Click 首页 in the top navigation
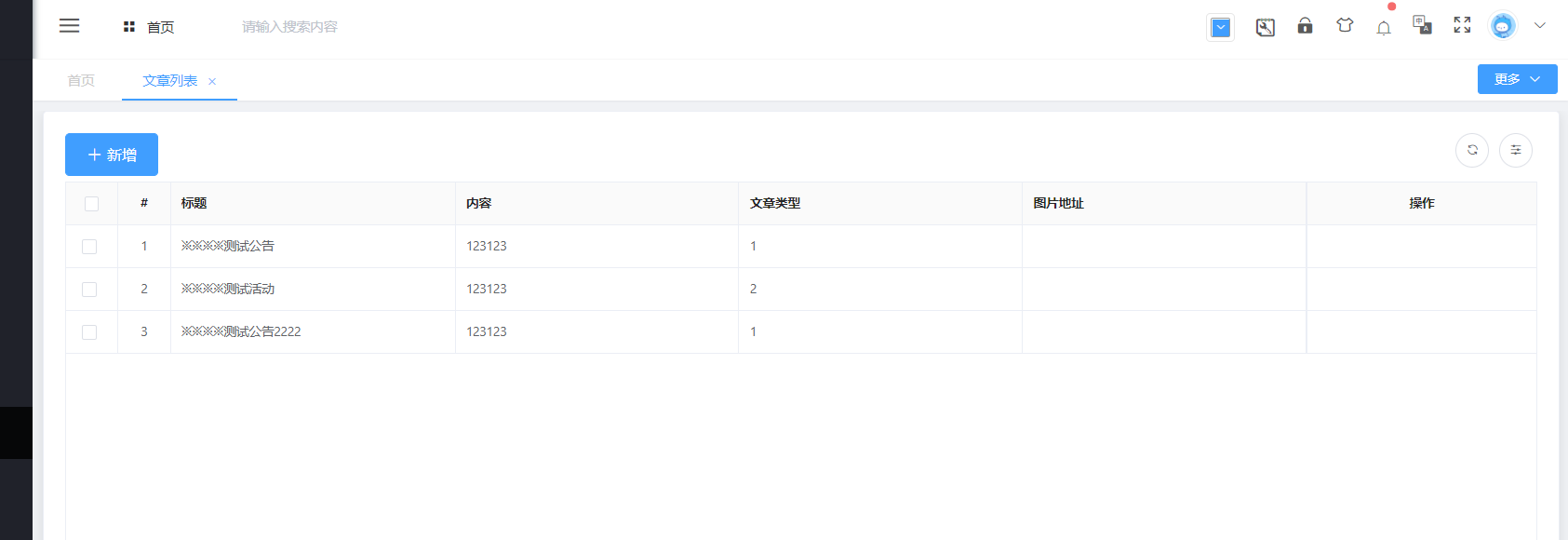 [x=160, y=27]
